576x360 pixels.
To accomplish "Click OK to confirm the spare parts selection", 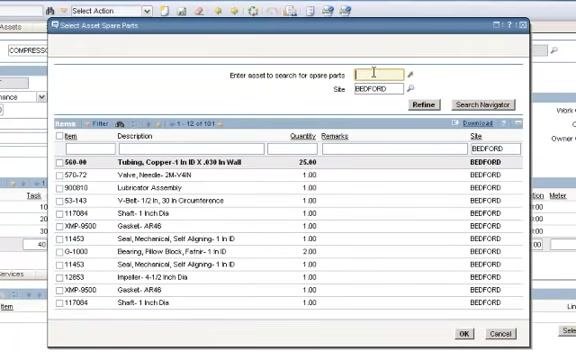I will [x=464, y=334].
